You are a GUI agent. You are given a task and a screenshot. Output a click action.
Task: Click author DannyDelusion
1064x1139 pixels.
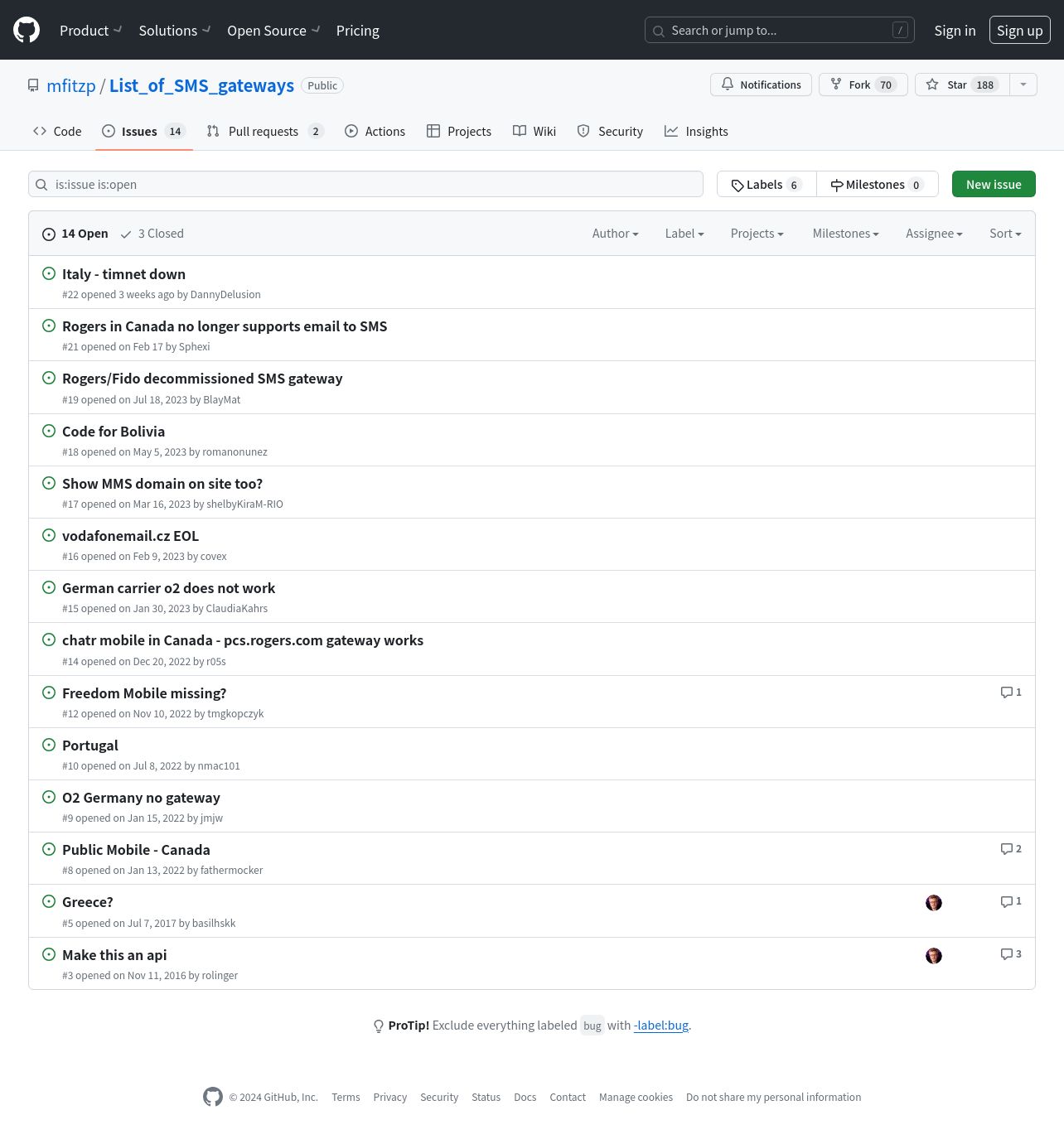(225, 294)
